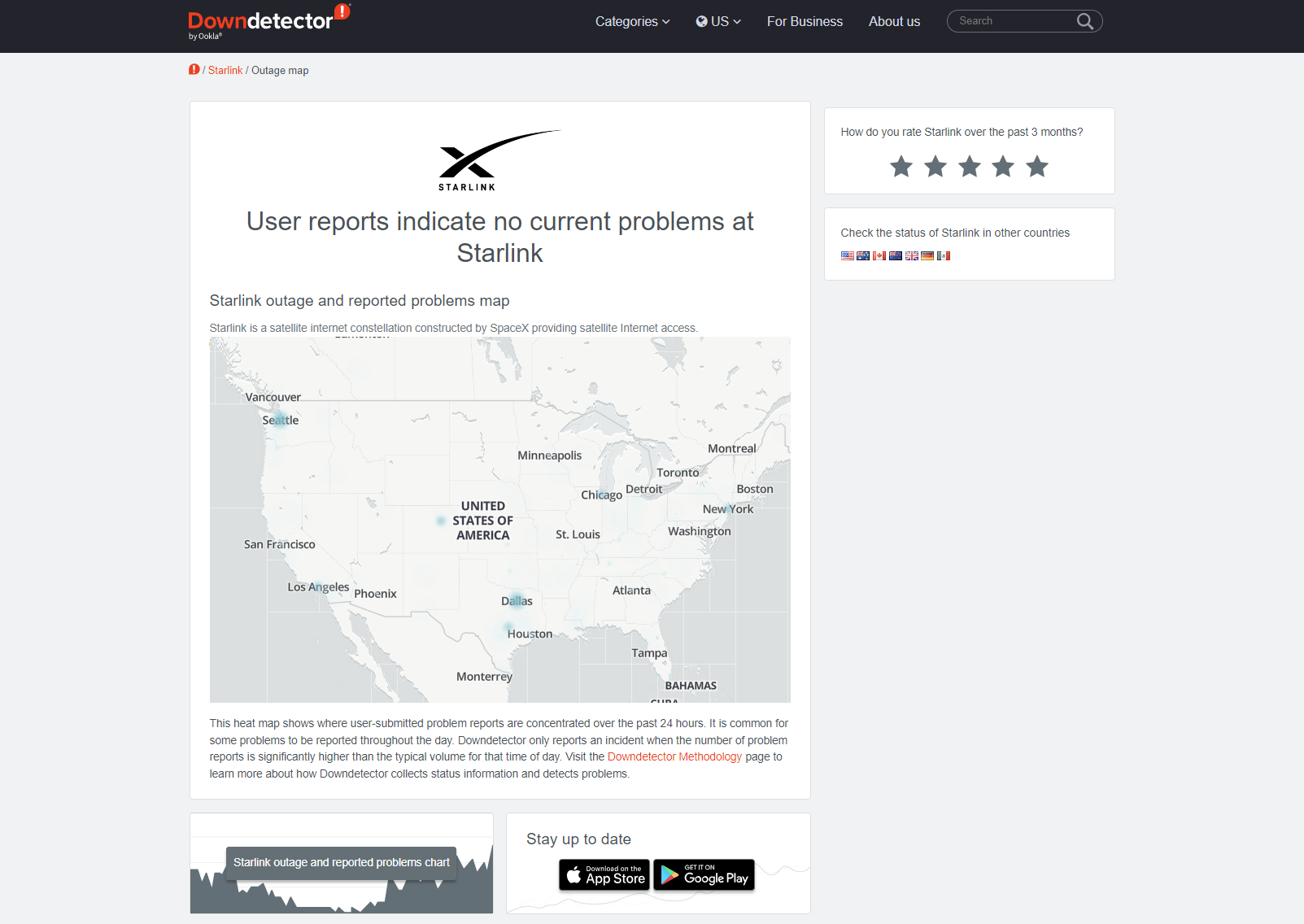
Task: Open the Downdetector Methodology link
Action: tap(674, 756)
